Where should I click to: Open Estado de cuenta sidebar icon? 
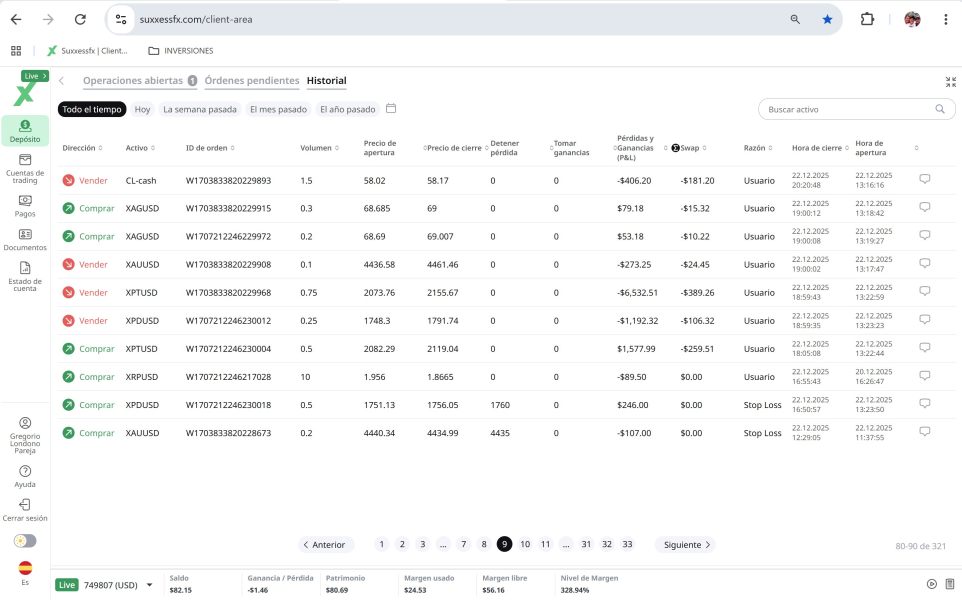(x=25, y=275)
